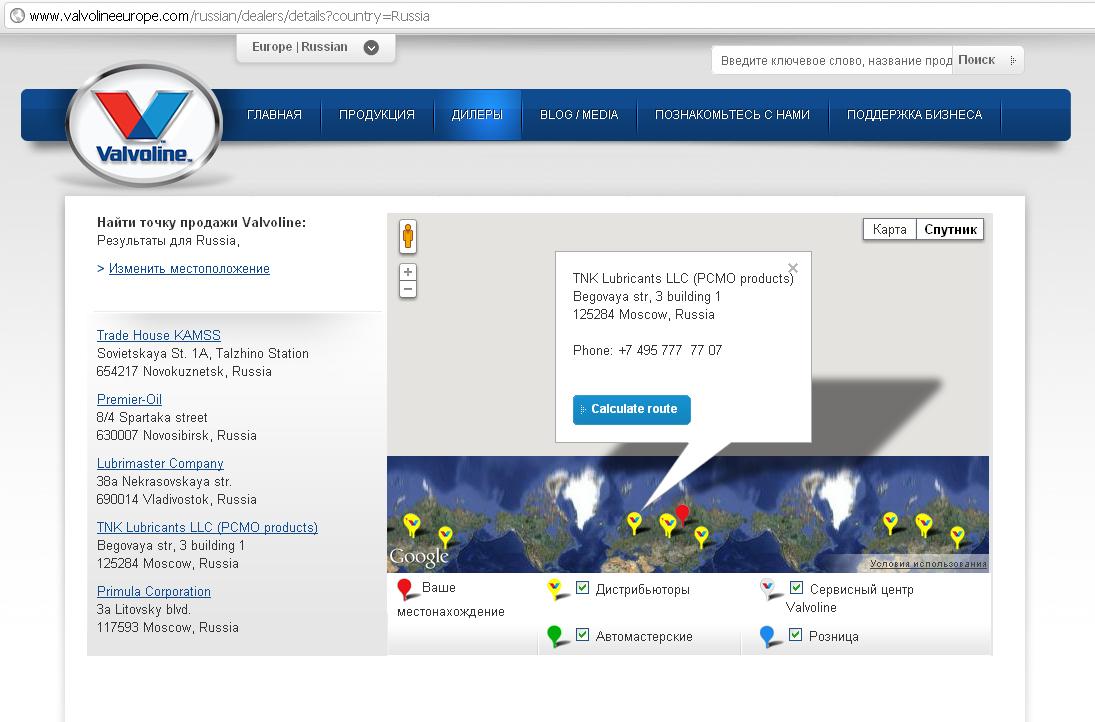Image resolution: width=1095 pixels, height=722 pixels.
Task: Click the browser address bar URL
Action: 229,16
